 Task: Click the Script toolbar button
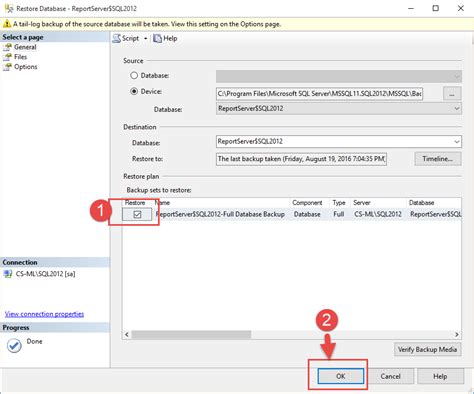click(x=126, y=38)
